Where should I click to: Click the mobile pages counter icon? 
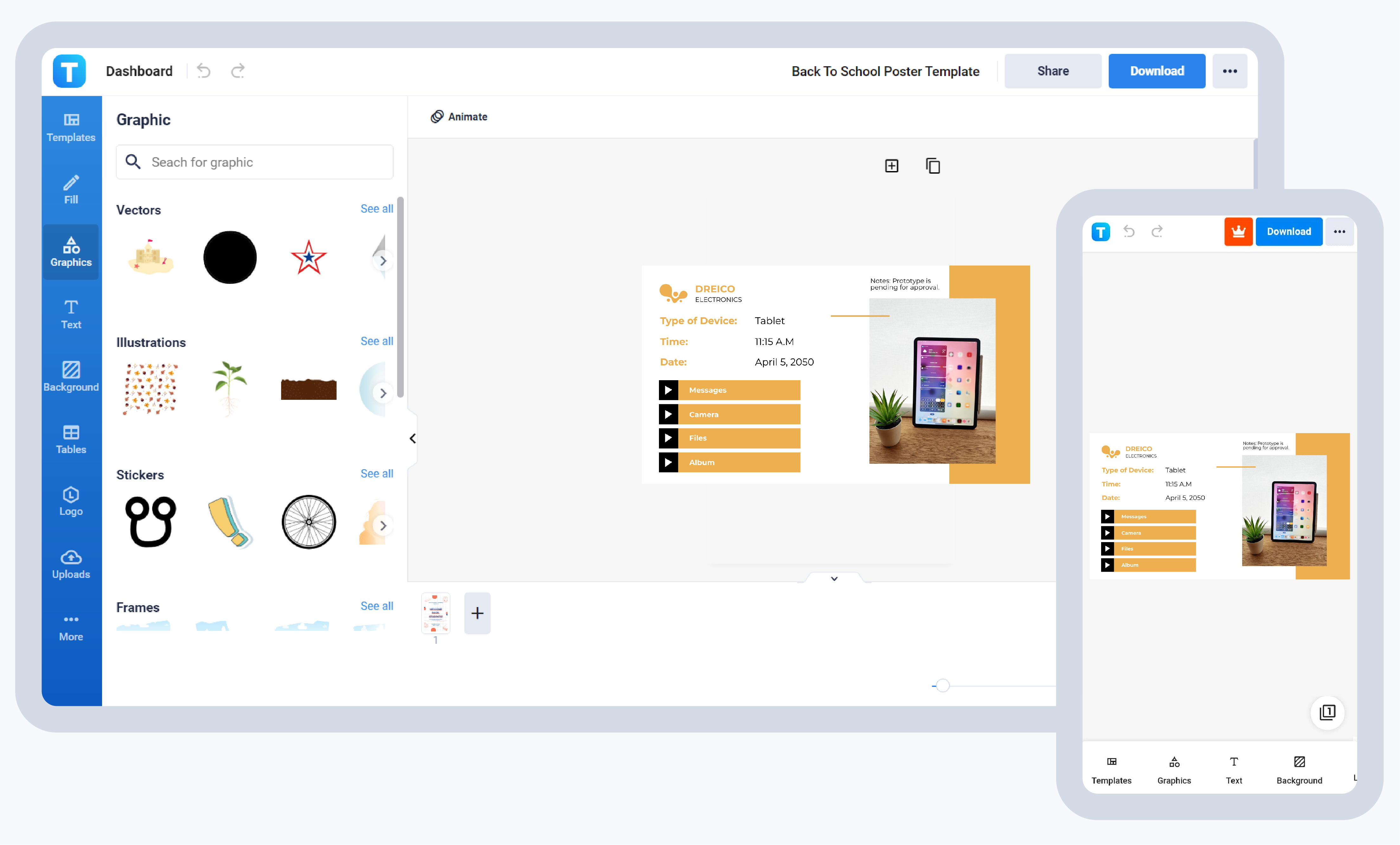tap(1327, 712)
